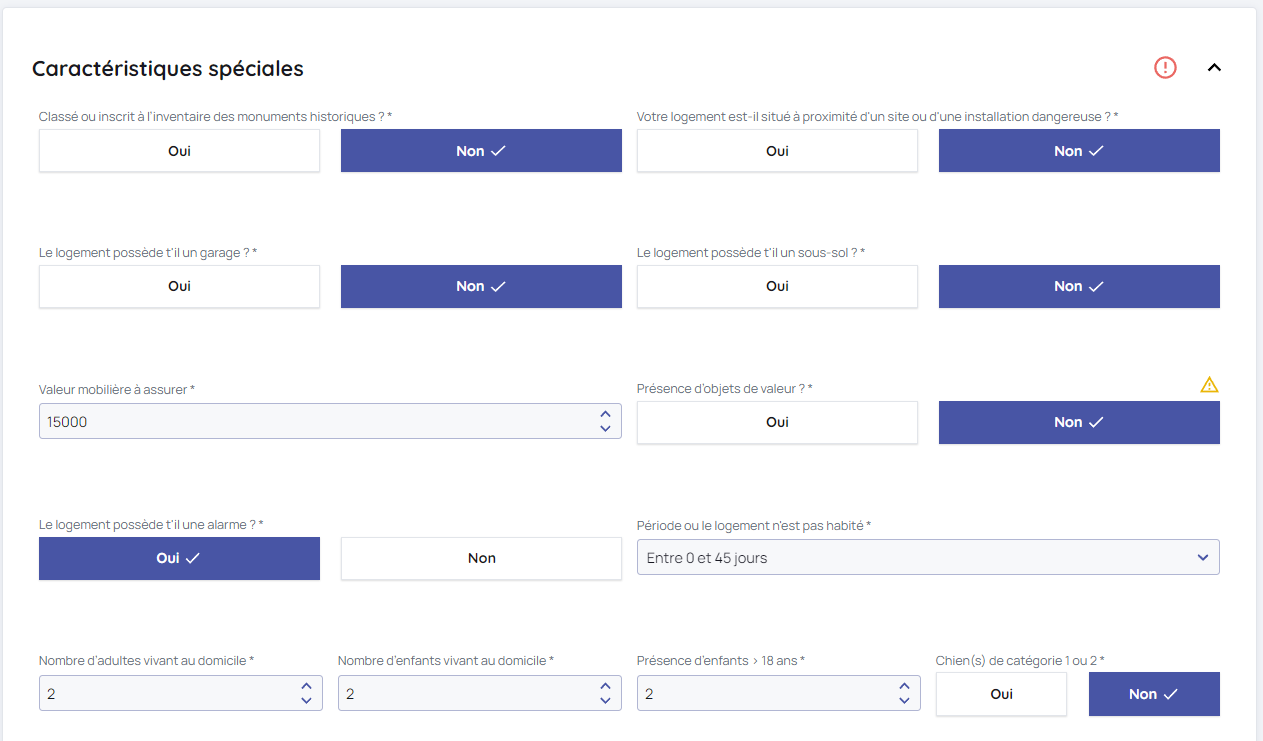Screen dimensions: 1263x741
Task: Click the Nombre d'adultes input field
Action: 165,694
